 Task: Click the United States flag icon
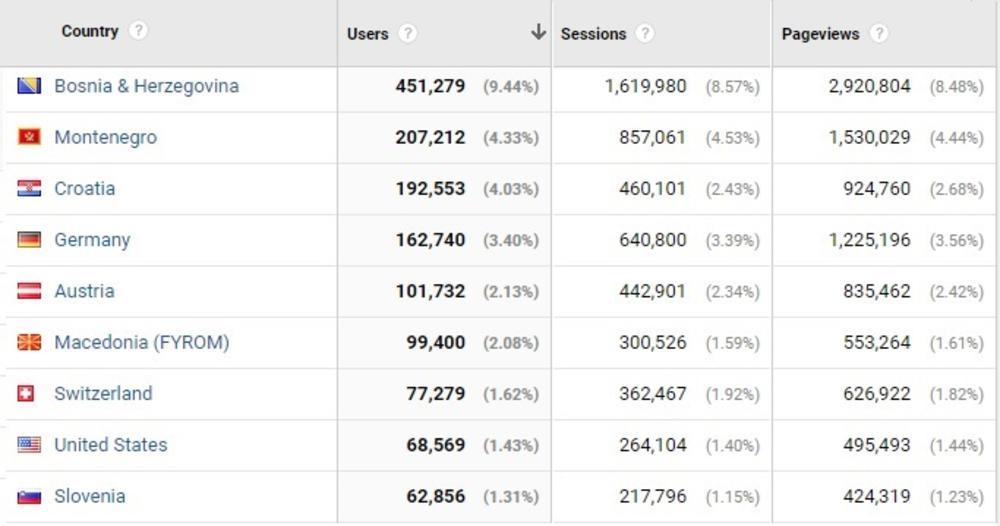[x=29, y=445]
